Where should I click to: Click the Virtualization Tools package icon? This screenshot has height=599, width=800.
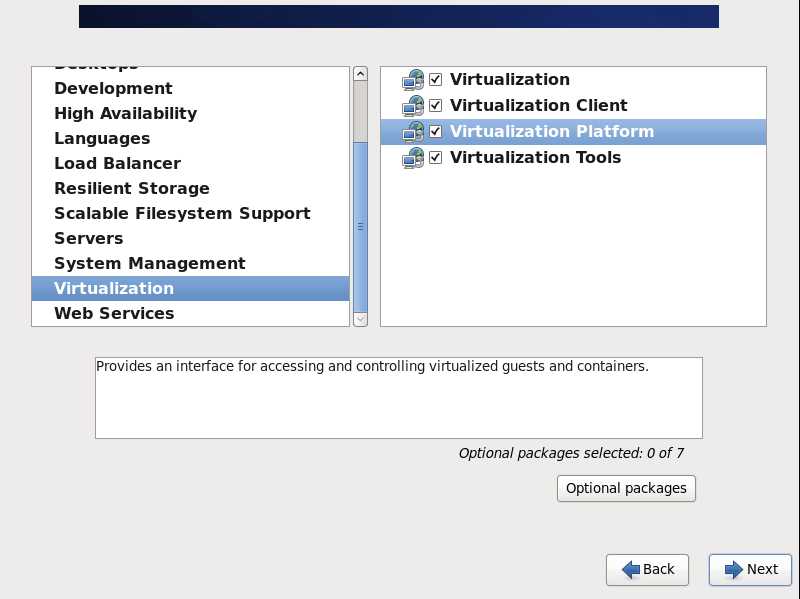413,158
